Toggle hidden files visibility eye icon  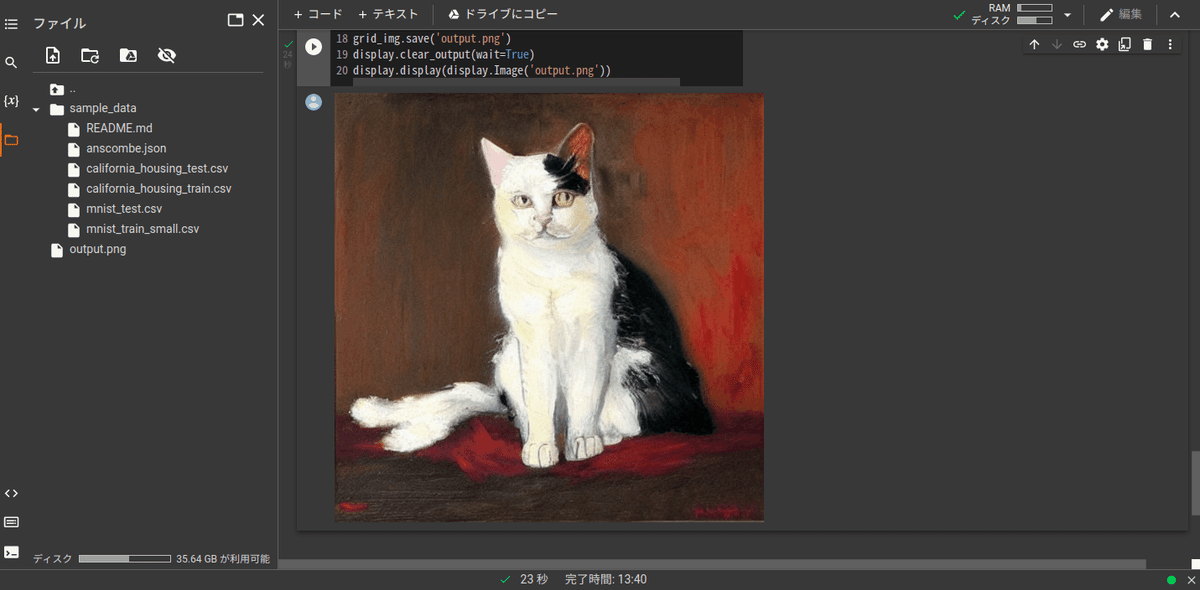tap(167, 56)
